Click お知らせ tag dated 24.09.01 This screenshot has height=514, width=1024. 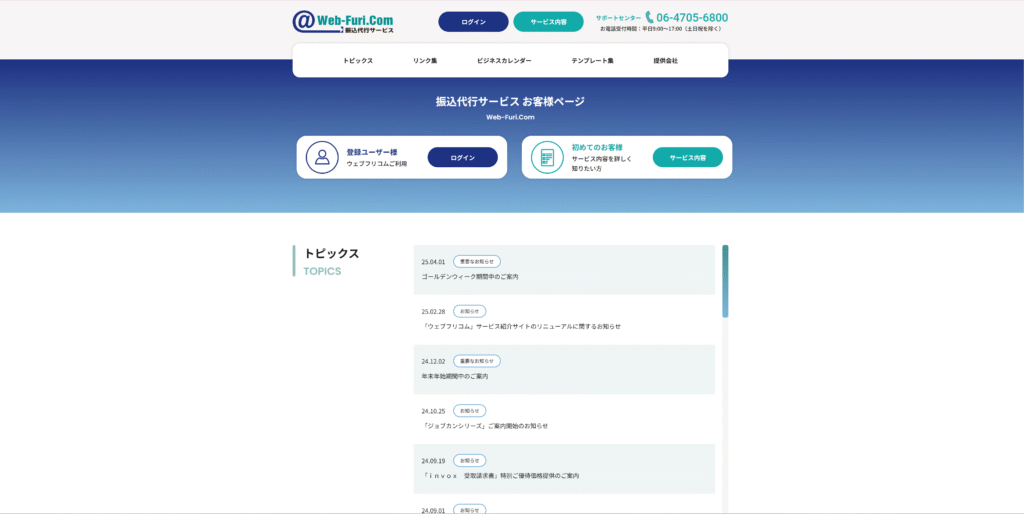coord(470,509)
